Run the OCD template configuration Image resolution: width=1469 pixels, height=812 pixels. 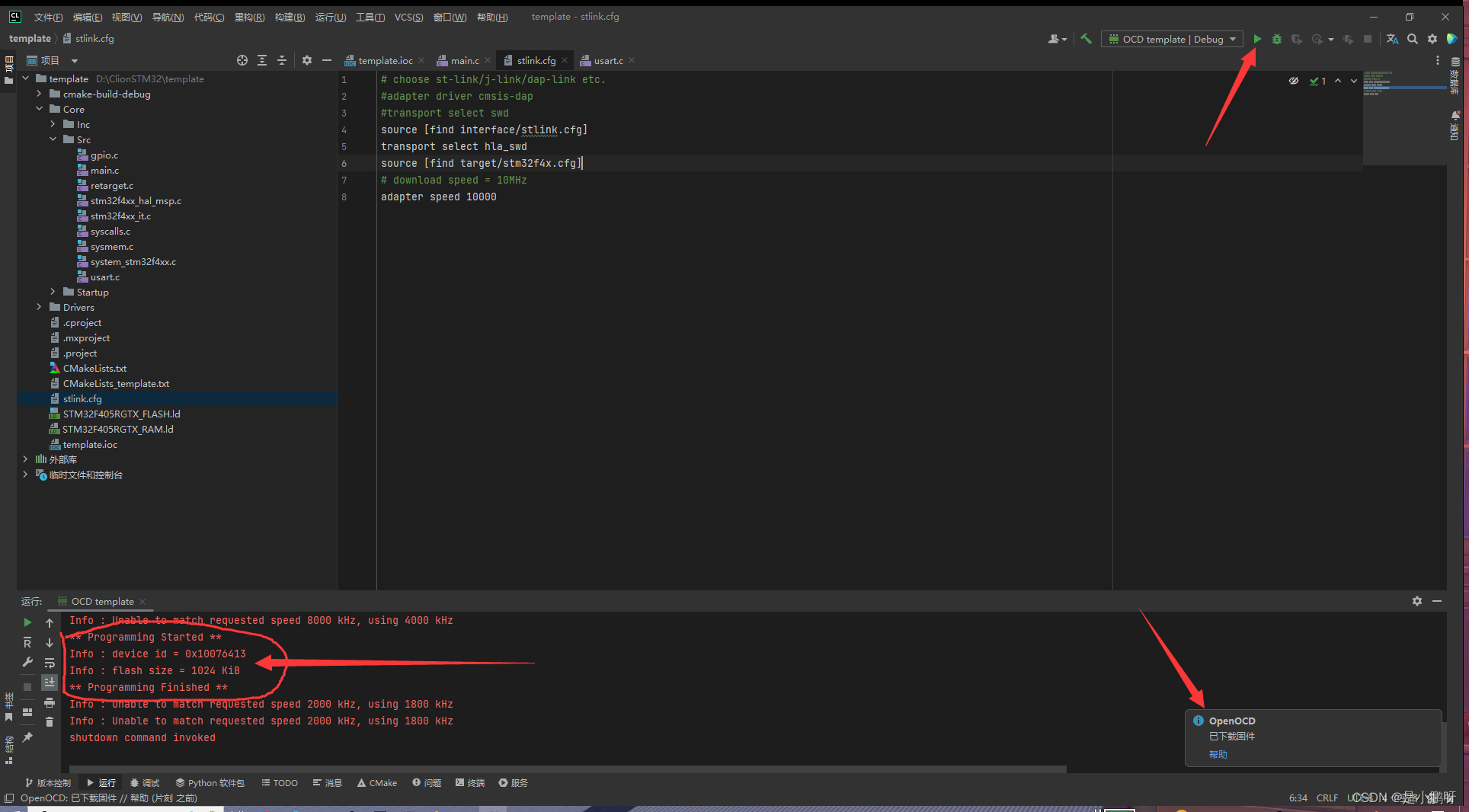1257,39
